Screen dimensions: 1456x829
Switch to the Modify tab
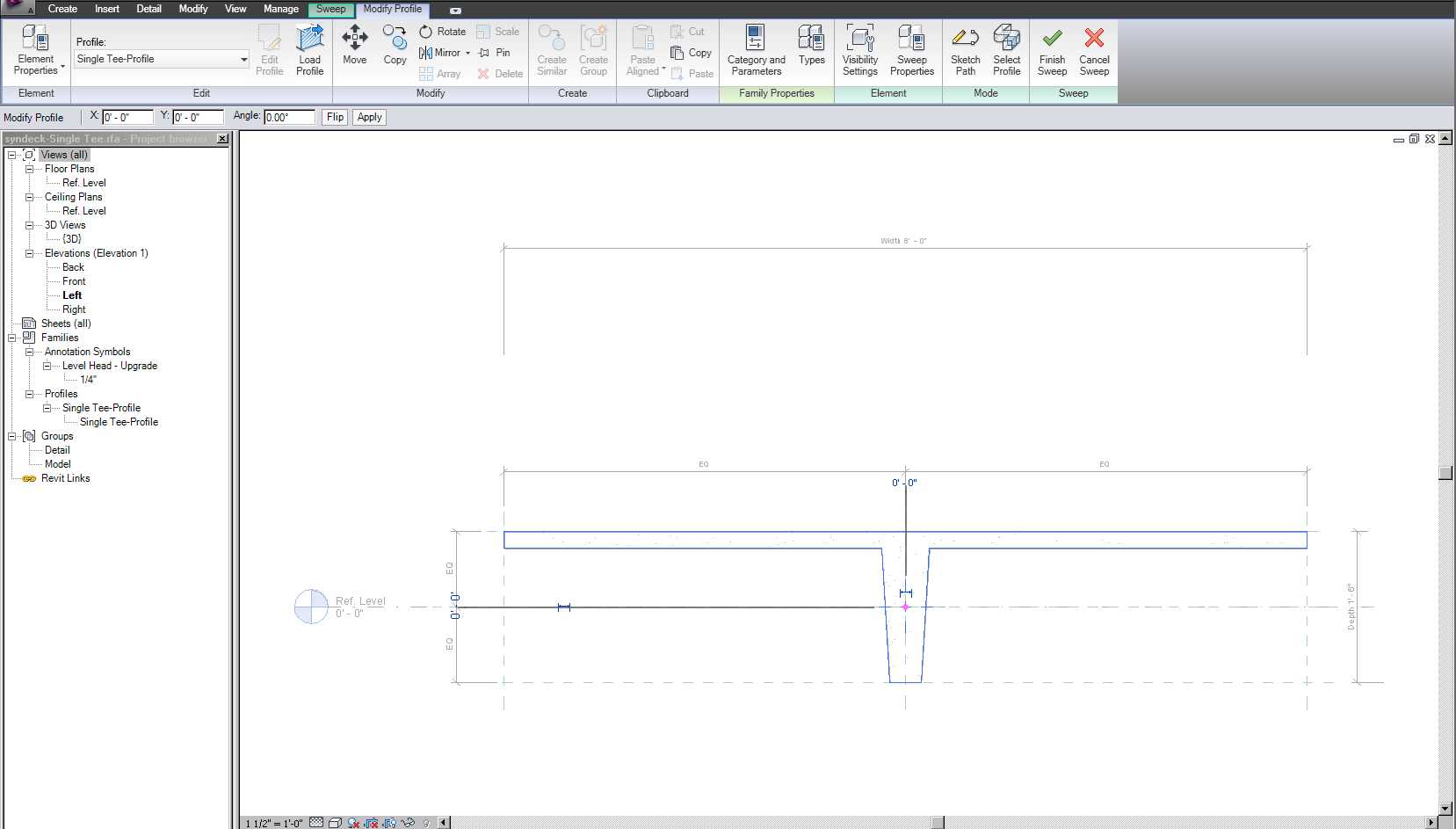click(193, 9)
